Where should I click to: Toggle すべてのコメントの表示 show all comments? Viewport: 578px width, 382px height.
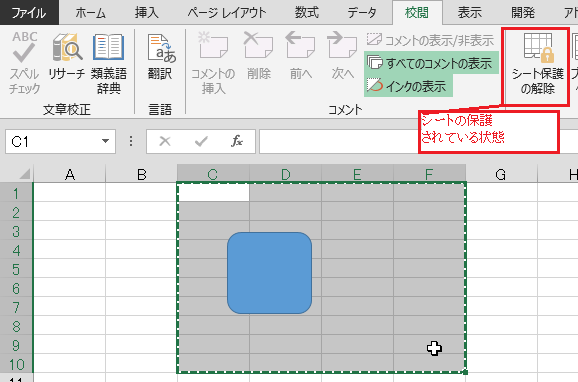[430, 63]
